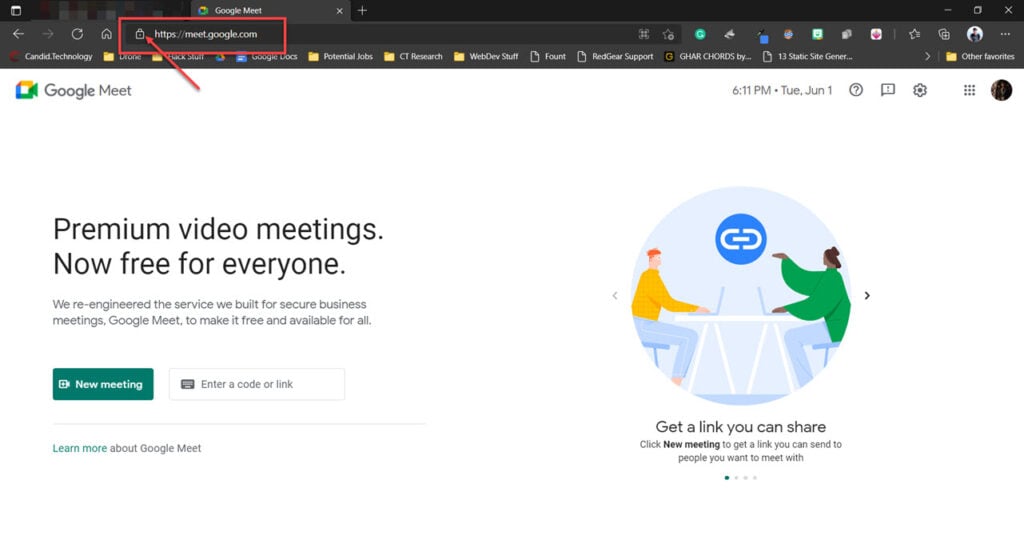Follow the Learn more link
1024x556 pixels.
pyautogui.click(x=80, y=448)
